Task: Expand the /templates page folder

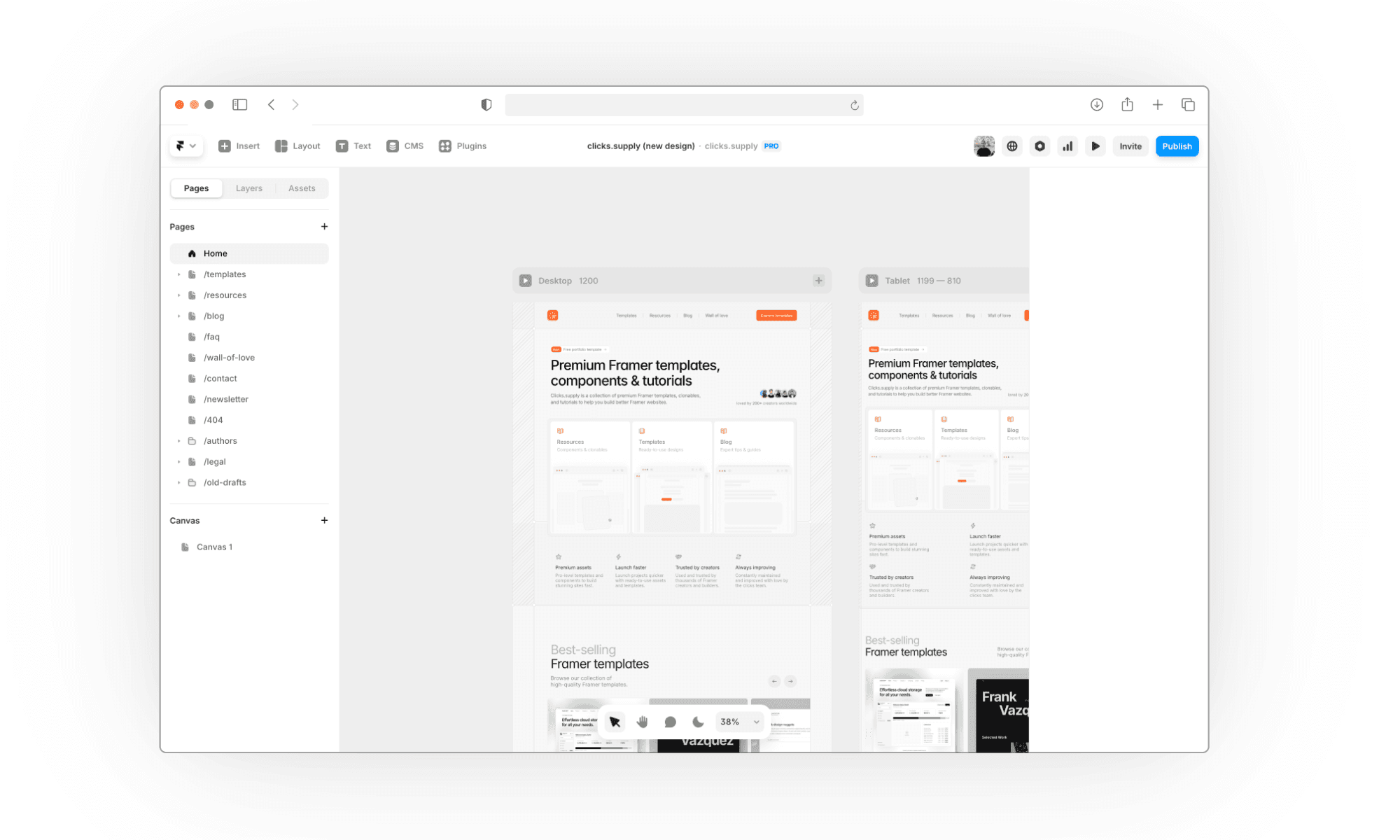Action: [179, 274]
